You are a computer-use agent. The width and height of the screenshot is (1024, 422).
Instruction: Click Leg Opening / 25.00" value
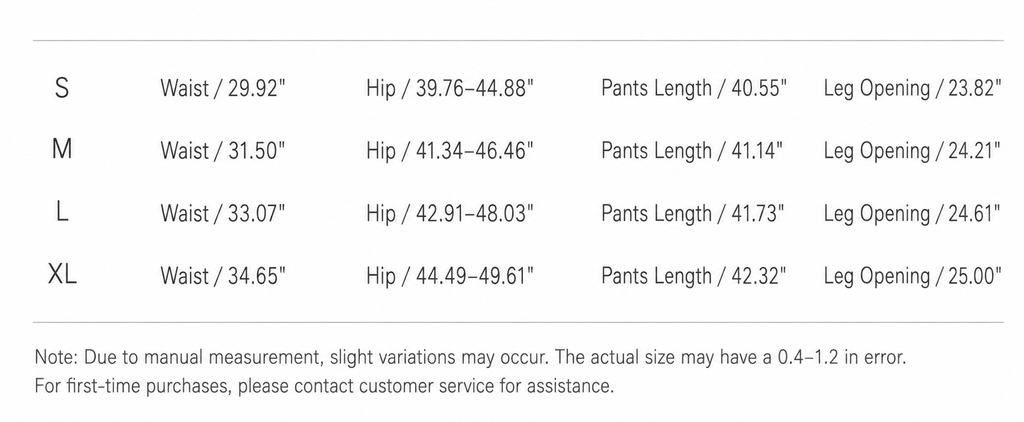(x=913, y=276)
